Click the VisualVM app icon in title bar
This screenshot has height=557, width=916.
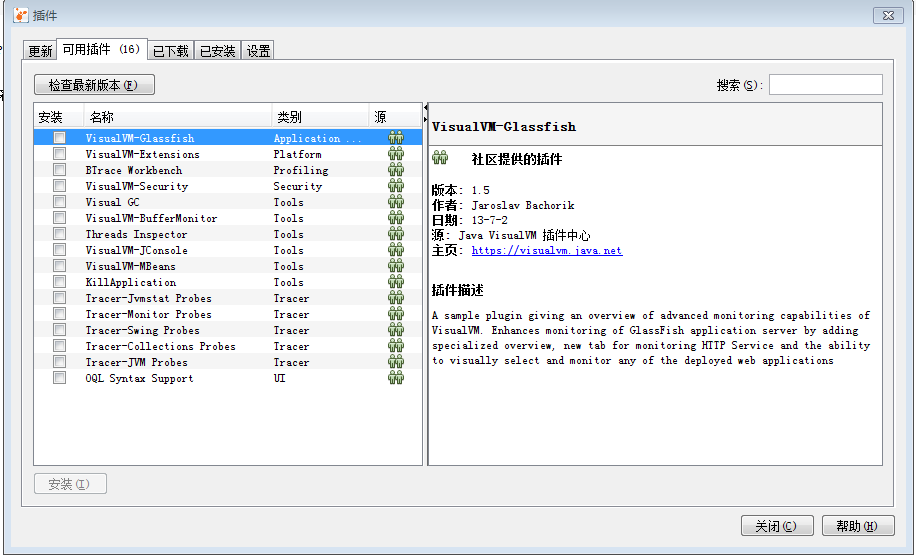[x=20, y=15]
